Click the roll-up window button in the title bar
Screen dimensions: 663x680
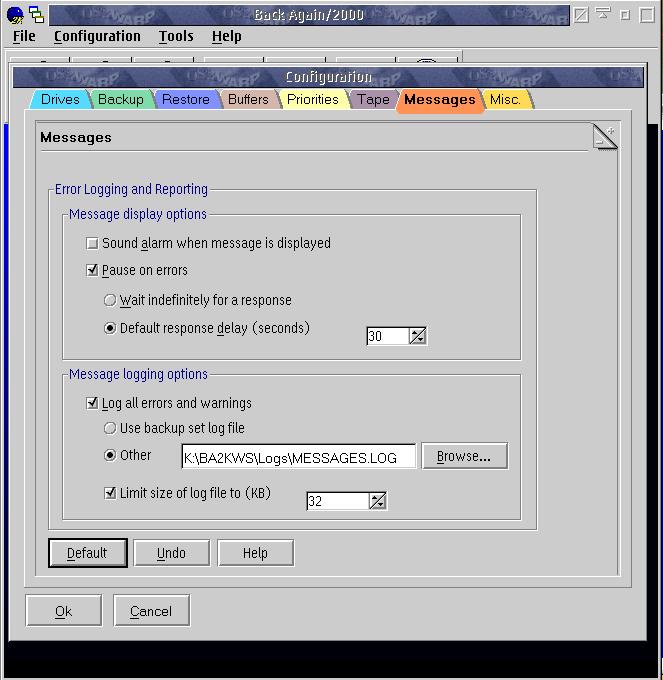[x=603, y=15]
